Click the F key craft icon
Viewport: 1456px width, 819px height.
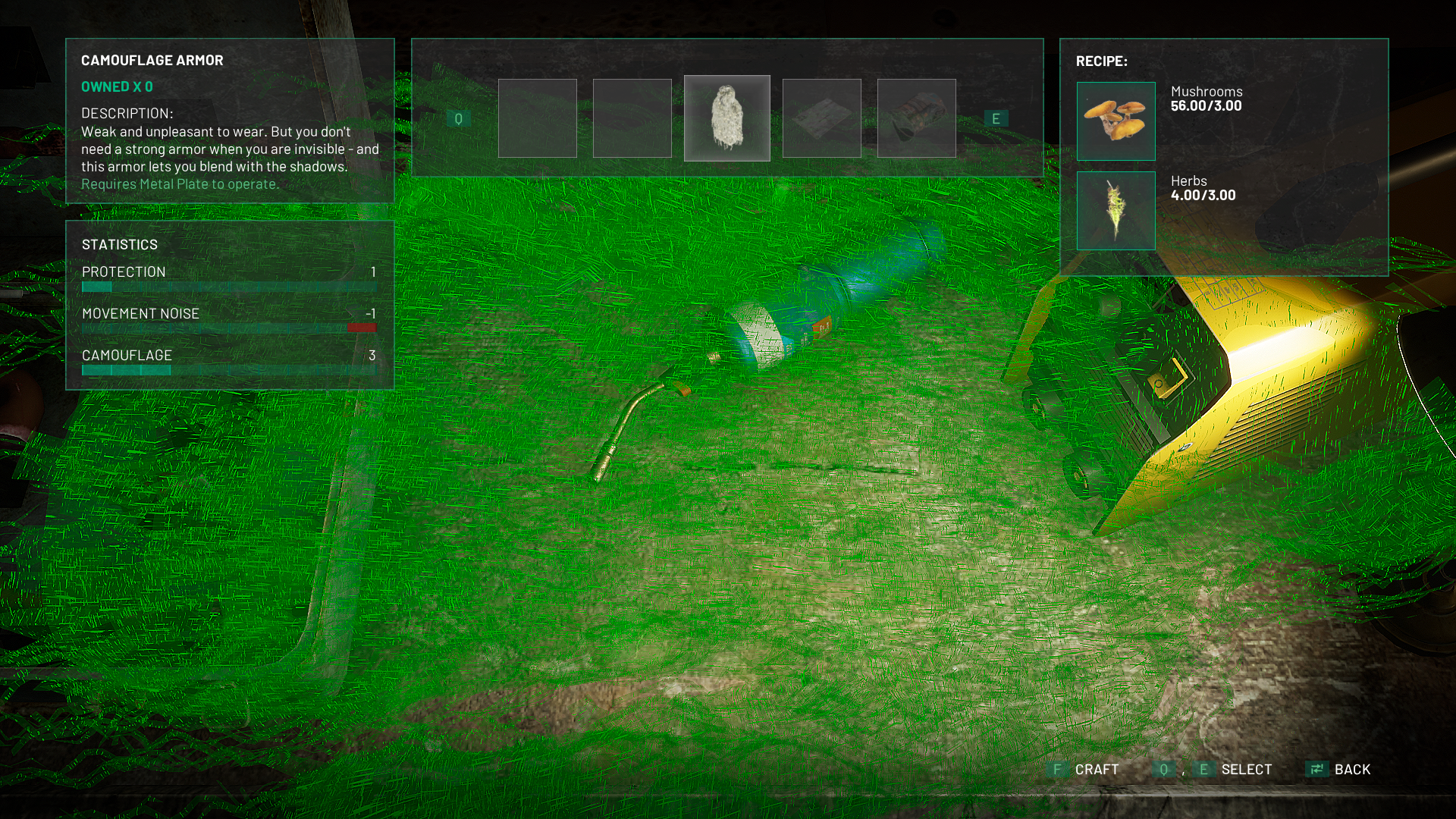tap(1057, 769)
